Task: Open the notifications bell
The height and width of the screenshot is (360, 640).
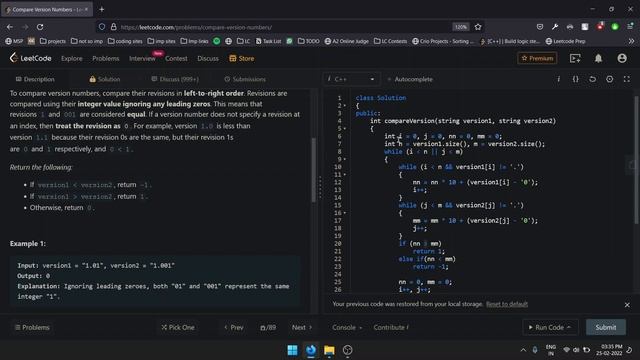Action: [598, 58]
